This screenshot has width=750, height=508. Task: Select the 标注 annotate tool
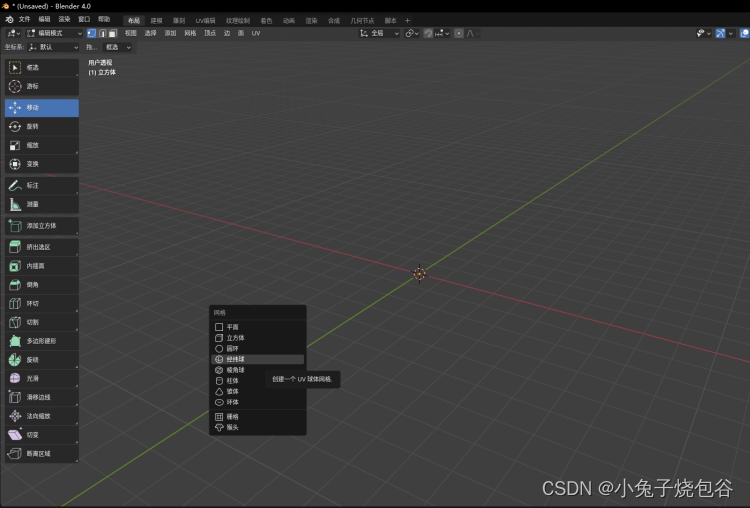coord(42,185)
